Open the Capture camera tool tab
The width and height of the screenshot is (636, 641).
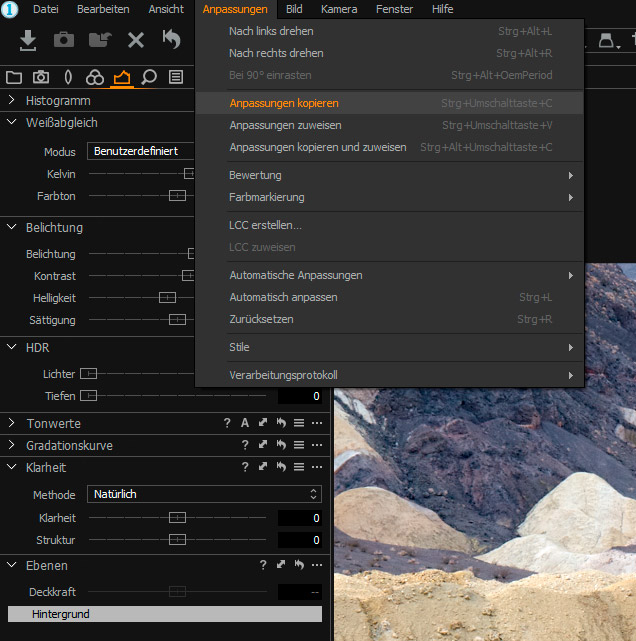(41, 77)
